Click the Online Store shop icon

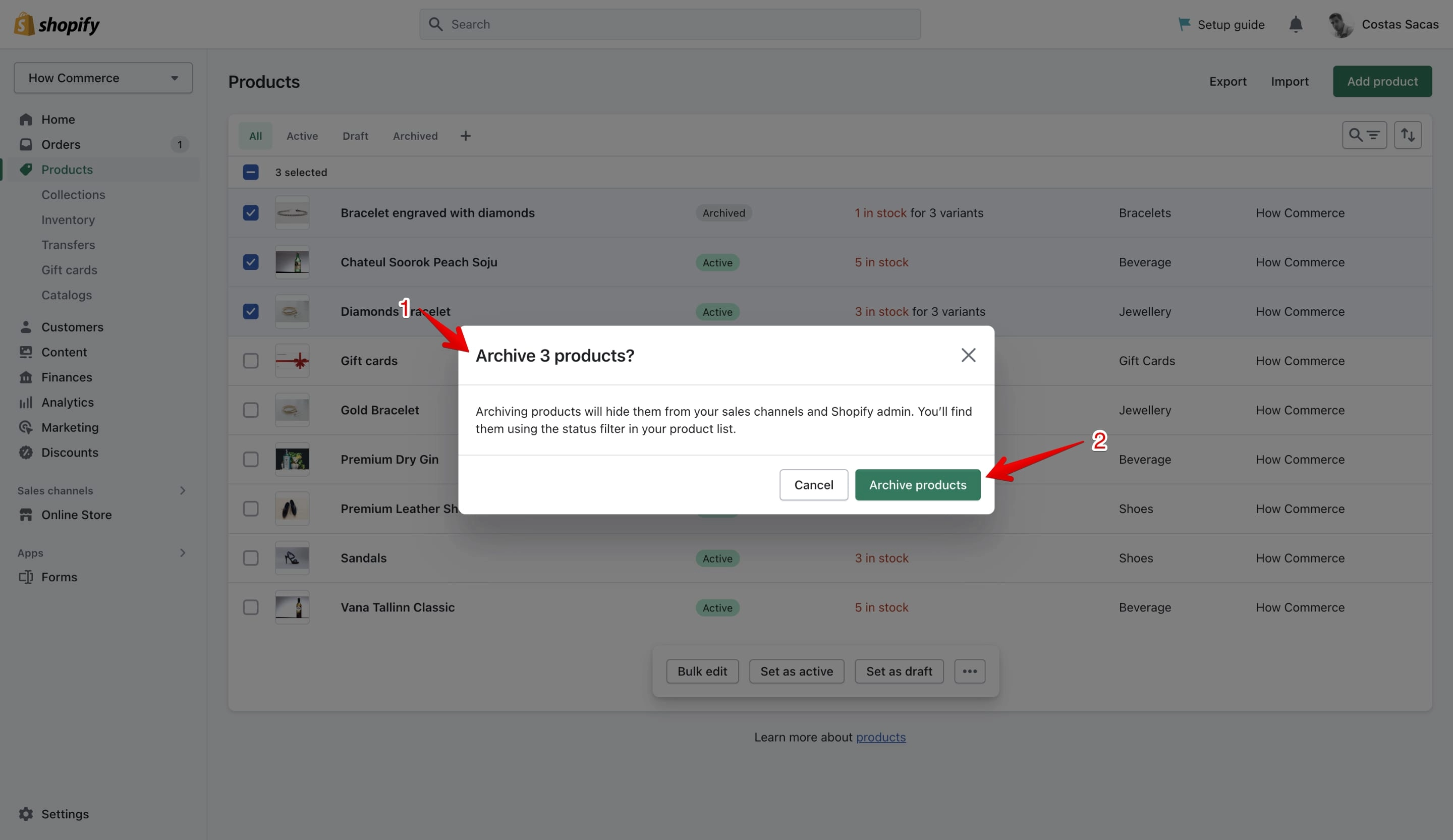pyautogui.click(x=26, y=515)
